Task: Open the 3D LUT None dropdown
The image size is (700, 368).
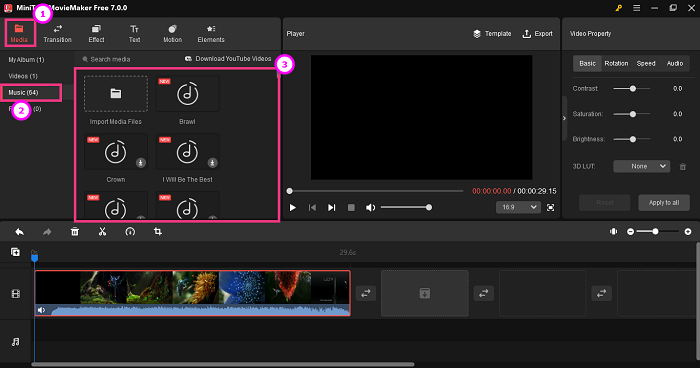Action: [642, 166]
